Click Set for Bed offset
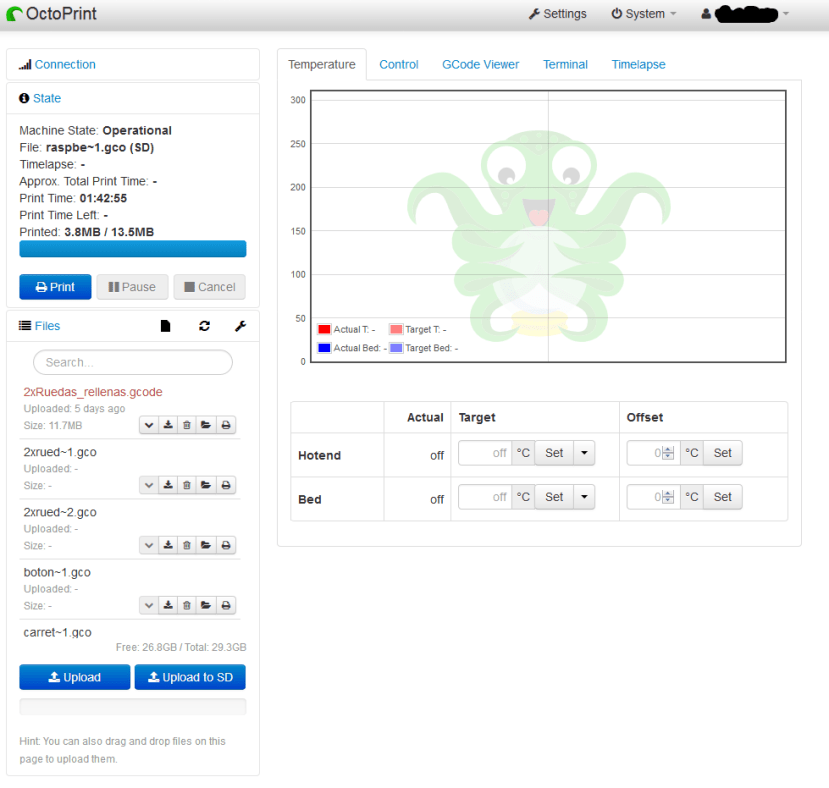829x788 pixels. 723,497
